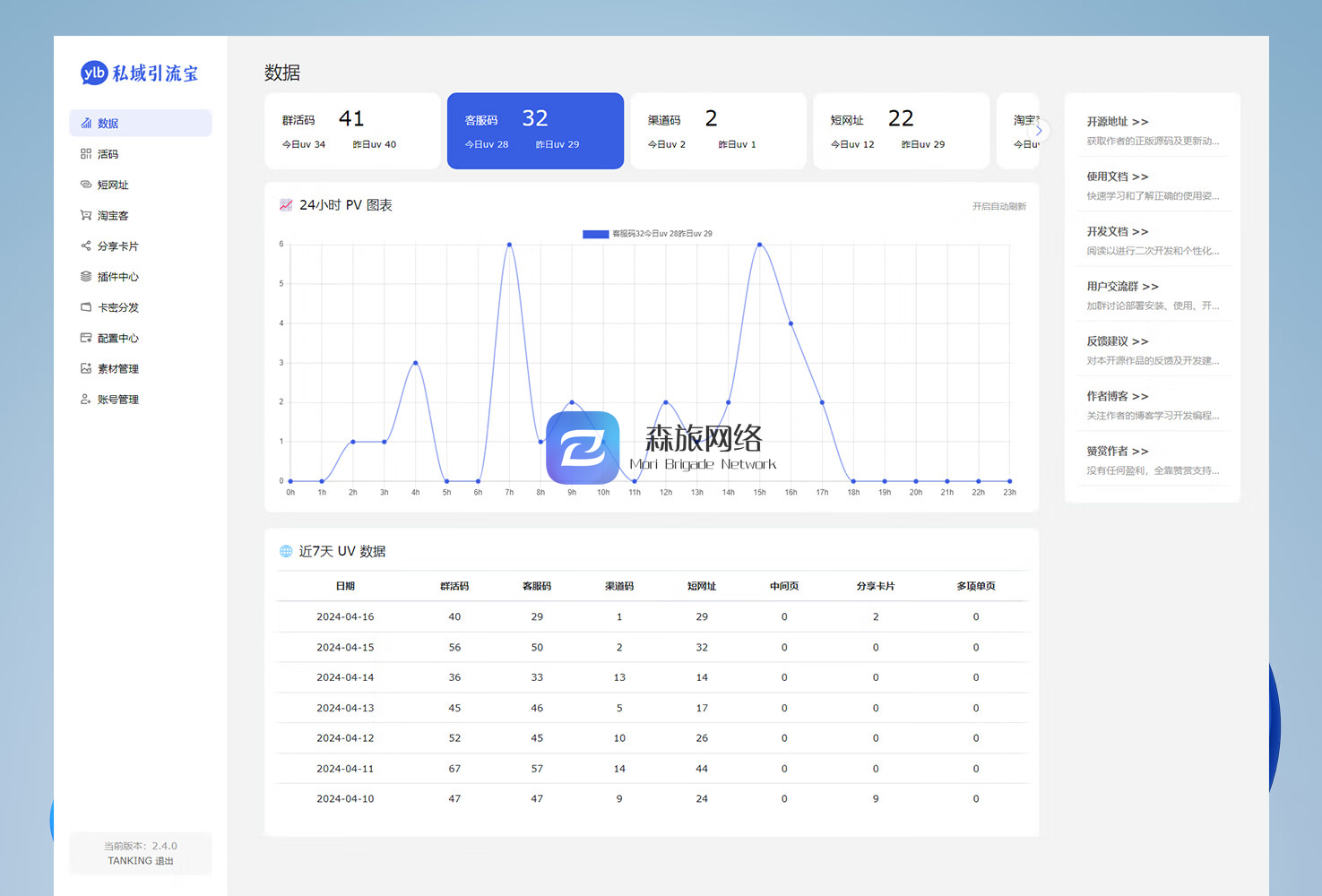
Task: Open 插件中心 from sidebar
Action: pos(141,276)
